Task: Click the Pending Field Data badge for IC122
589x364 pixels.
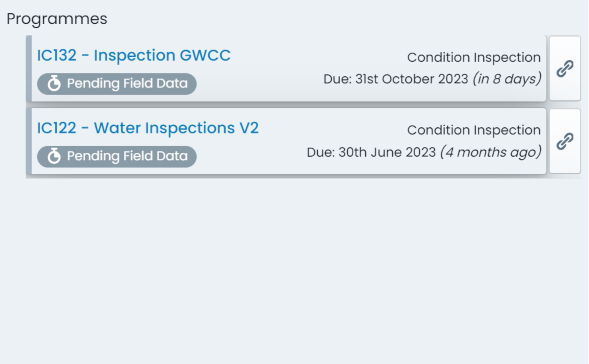Action: (117, 156)
